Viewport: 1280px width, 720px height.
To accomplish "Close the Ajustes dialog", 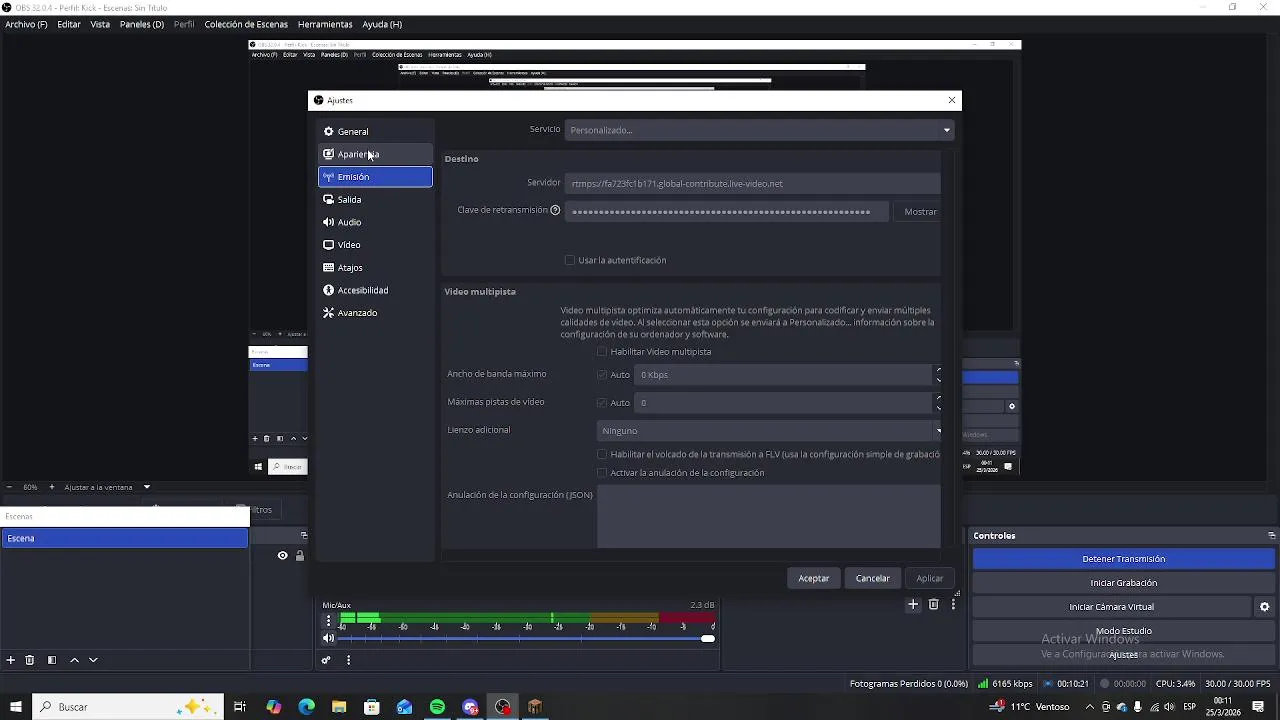I will pyautogui.click(x=951, y=100).
